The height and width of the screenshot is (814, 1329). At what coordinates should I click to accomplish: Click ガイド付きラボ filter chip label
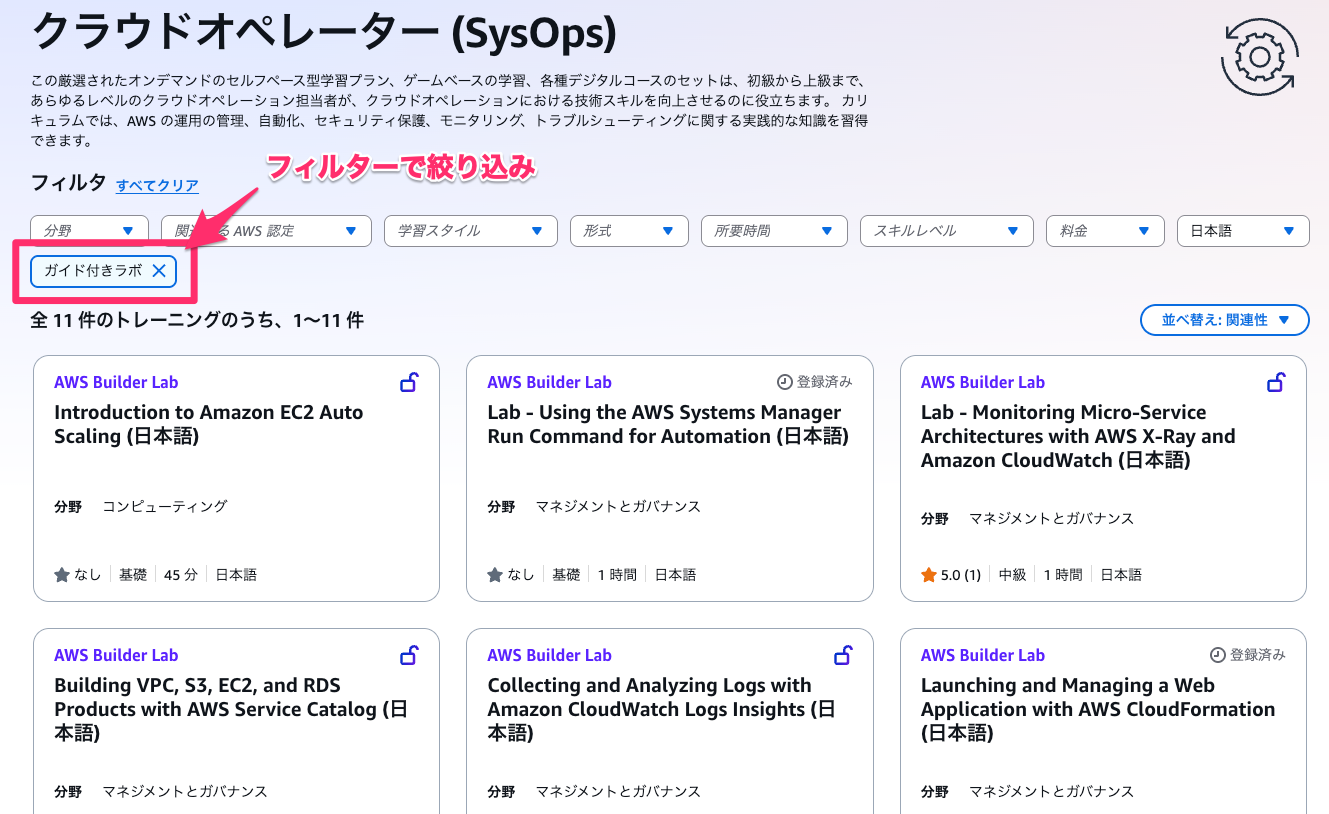pyautogui.click(x=93, y=271)
